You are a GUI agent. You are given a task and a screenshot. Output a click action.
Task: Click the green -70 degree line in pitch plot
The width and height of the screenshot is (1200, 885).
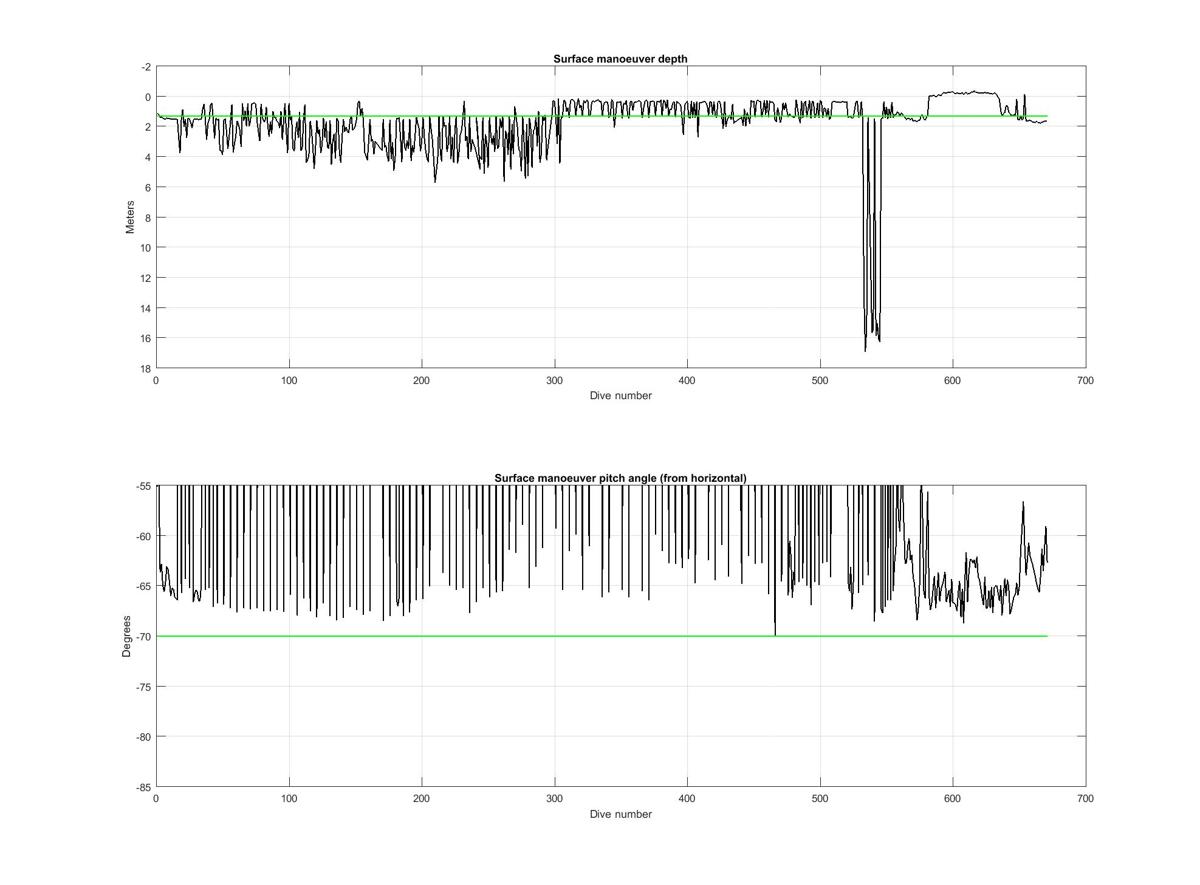(600, 636)
